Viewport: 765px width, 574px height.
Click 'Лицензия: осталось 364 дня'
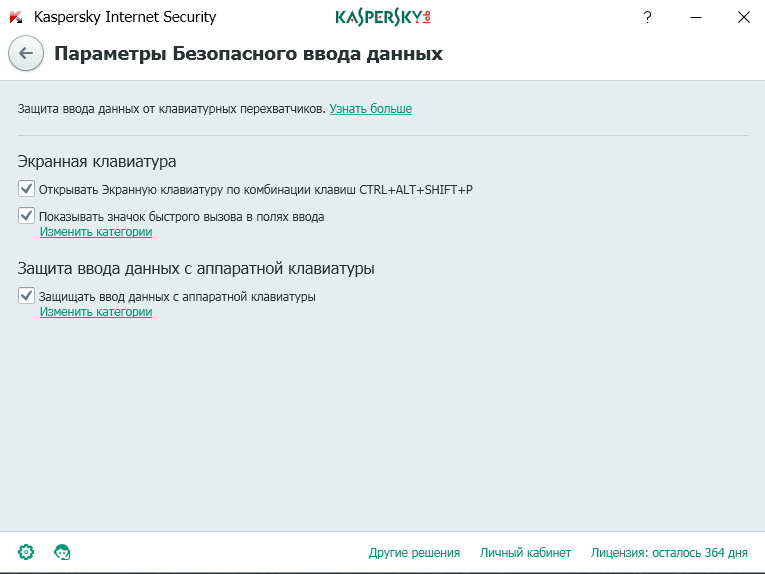(x=669, y=553)
